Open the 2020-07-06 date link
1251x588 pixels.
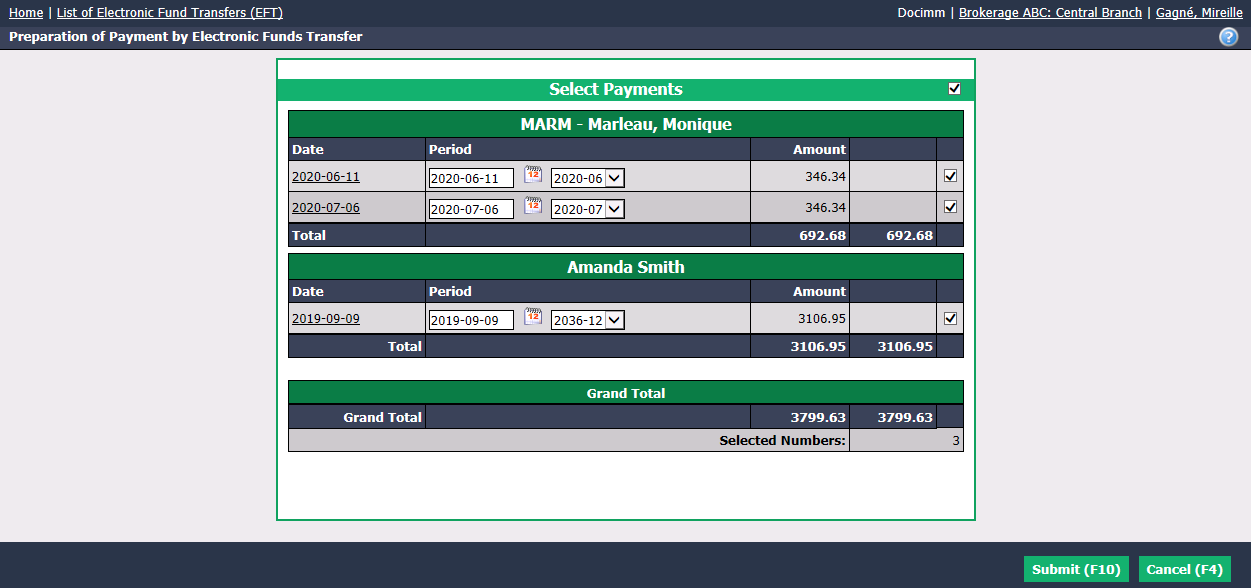pyautogui.click(x=326, y=208)
